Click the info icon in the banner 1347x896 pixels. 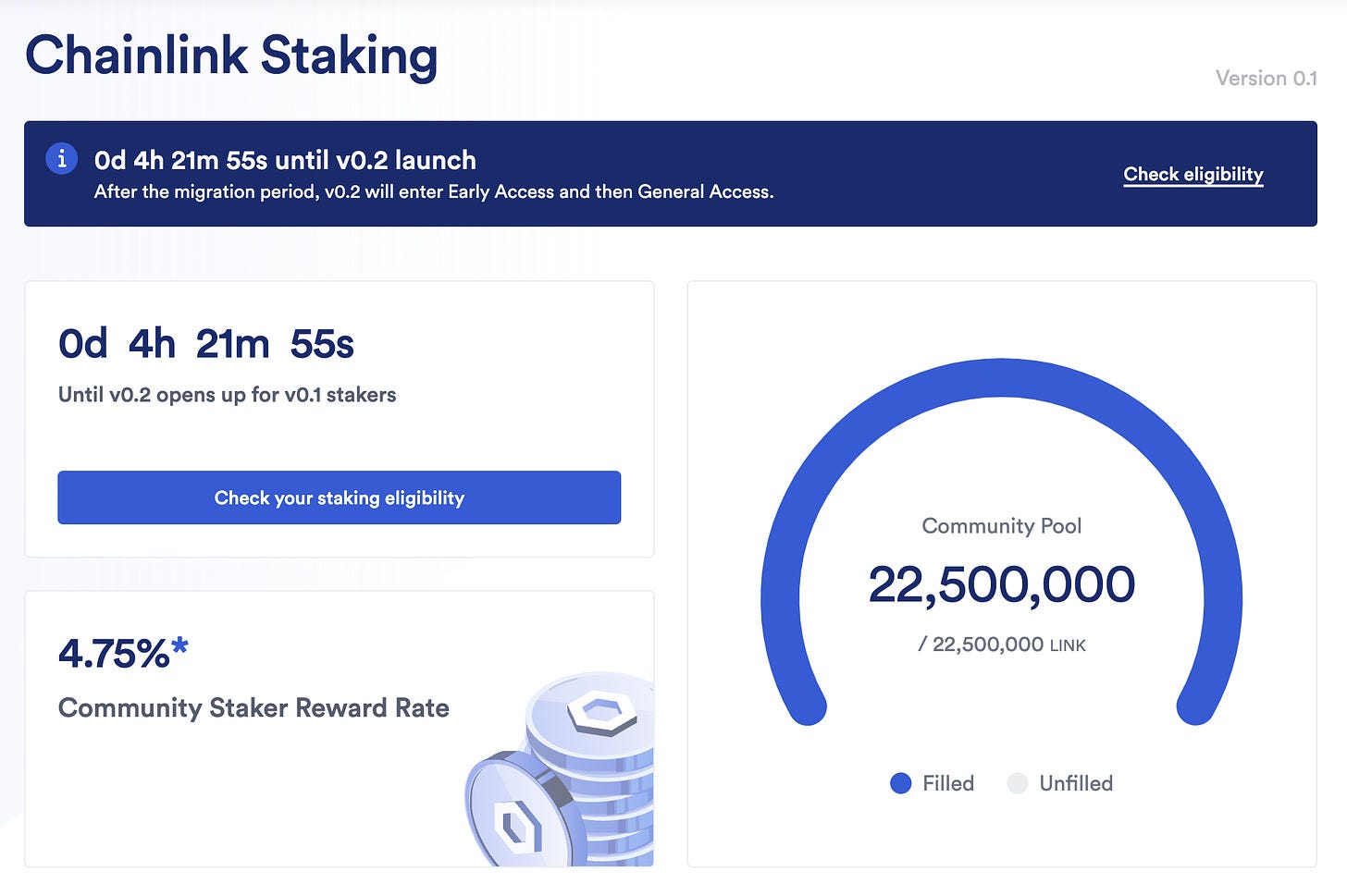[61, 158]
